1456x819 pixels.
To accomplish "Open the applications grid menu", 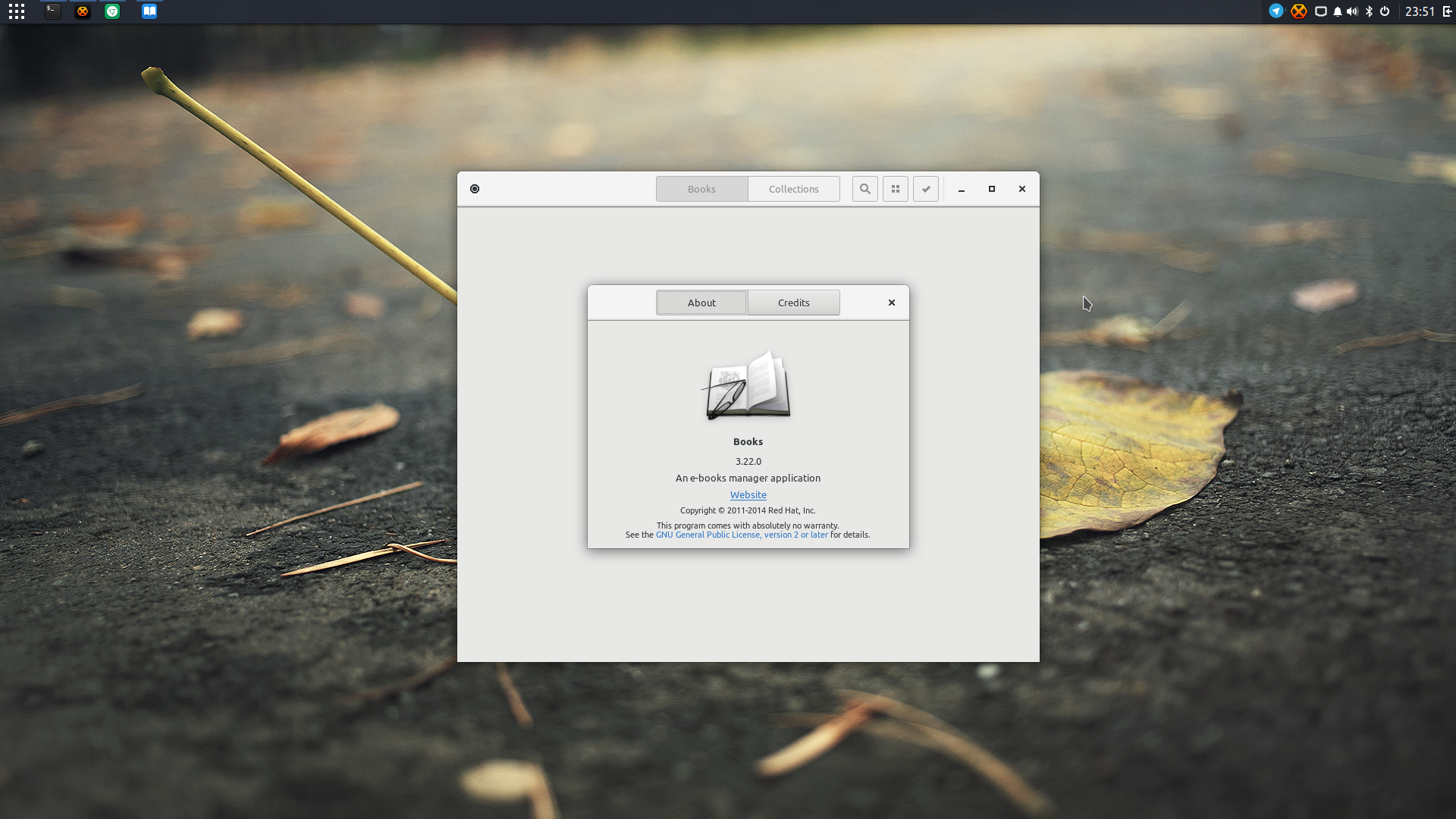I will pyautogui.click(x=16, y=11).
